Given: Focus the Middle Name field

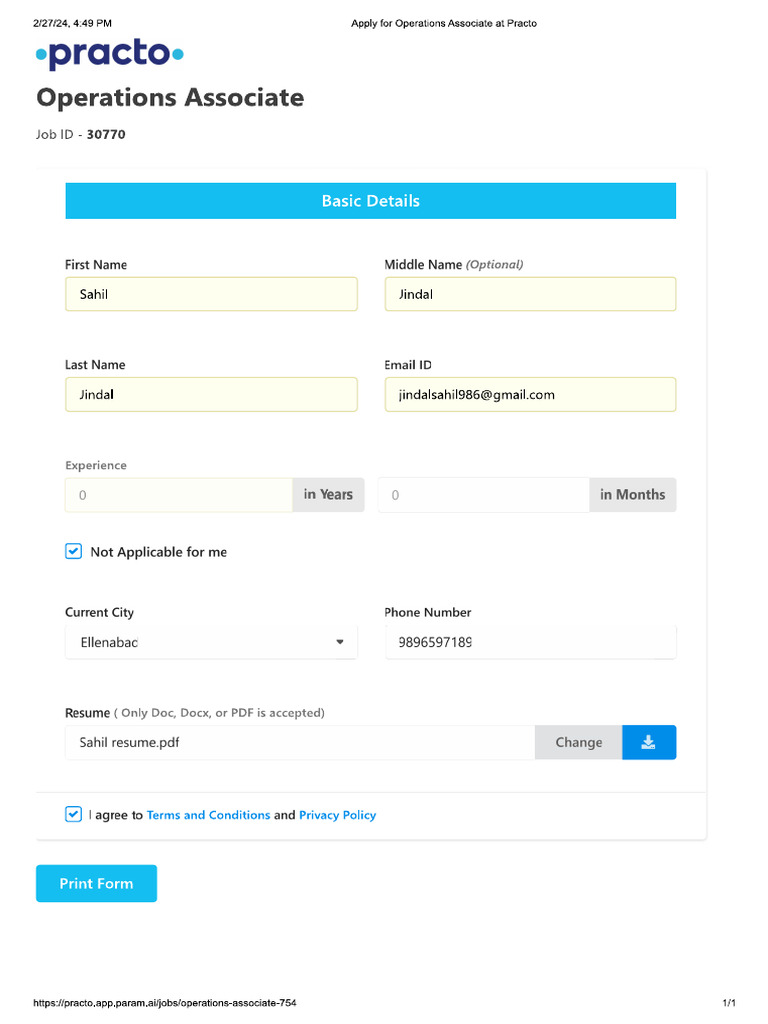Looking at the screenshot, I should [530, 294].
